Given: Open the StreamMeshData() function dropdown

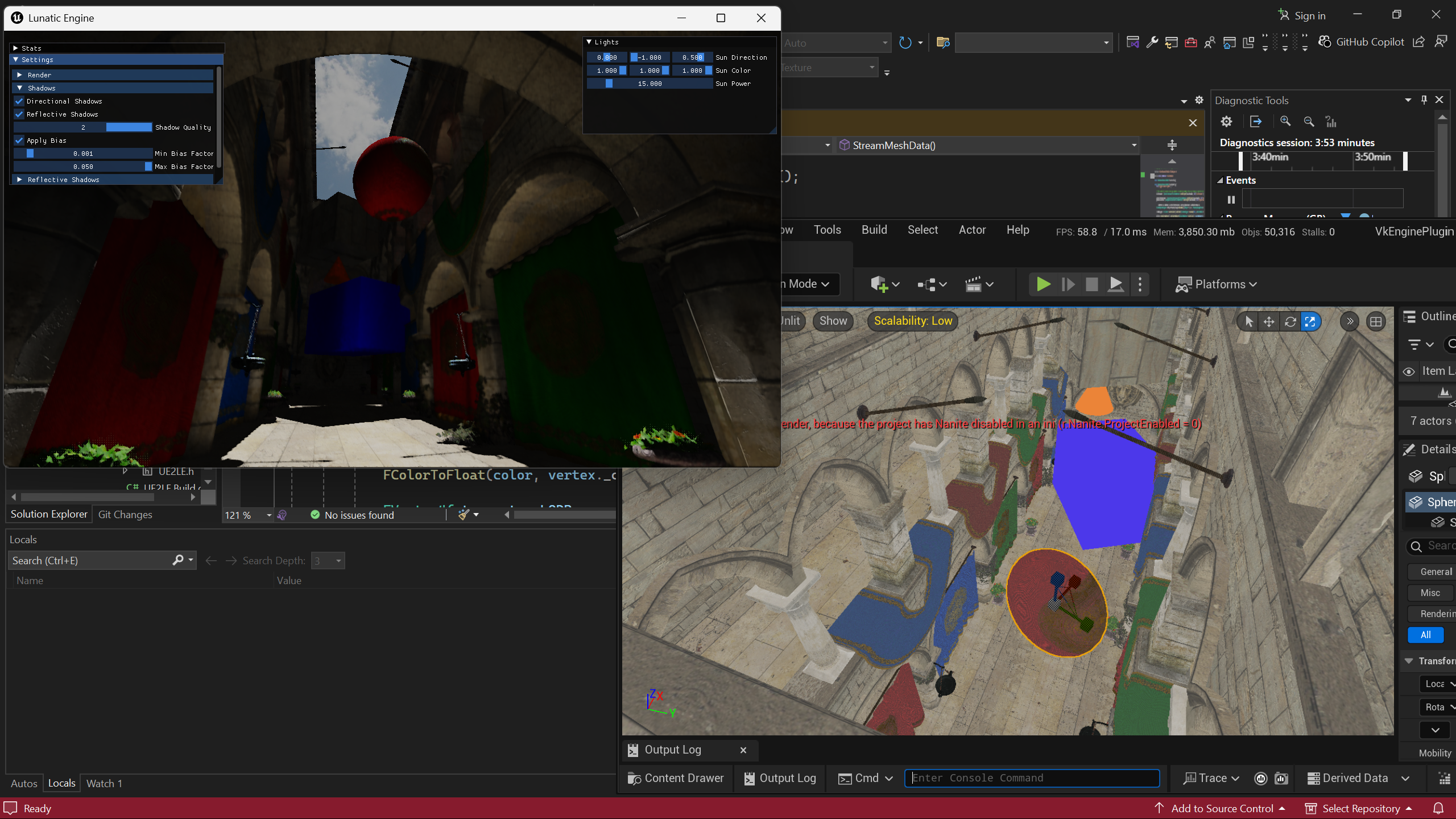Looking at the screenshot, I should point(988,146).
